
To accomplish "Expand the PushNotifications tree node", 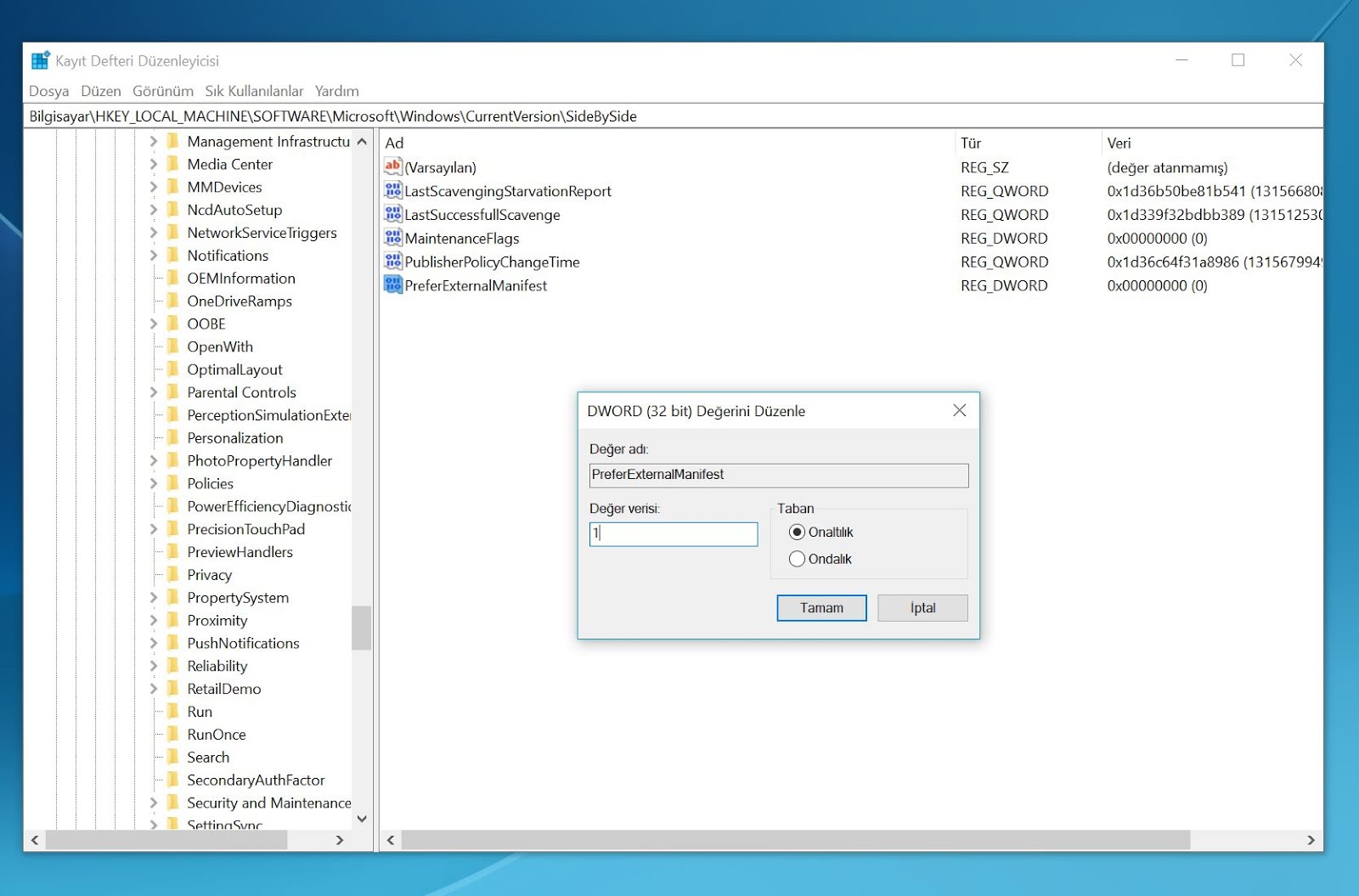I will pos(154,643).
